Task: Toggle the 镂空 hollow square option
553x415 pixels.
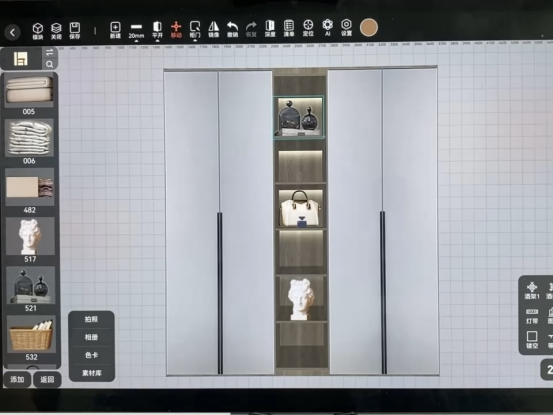Action: coord(532,340)
